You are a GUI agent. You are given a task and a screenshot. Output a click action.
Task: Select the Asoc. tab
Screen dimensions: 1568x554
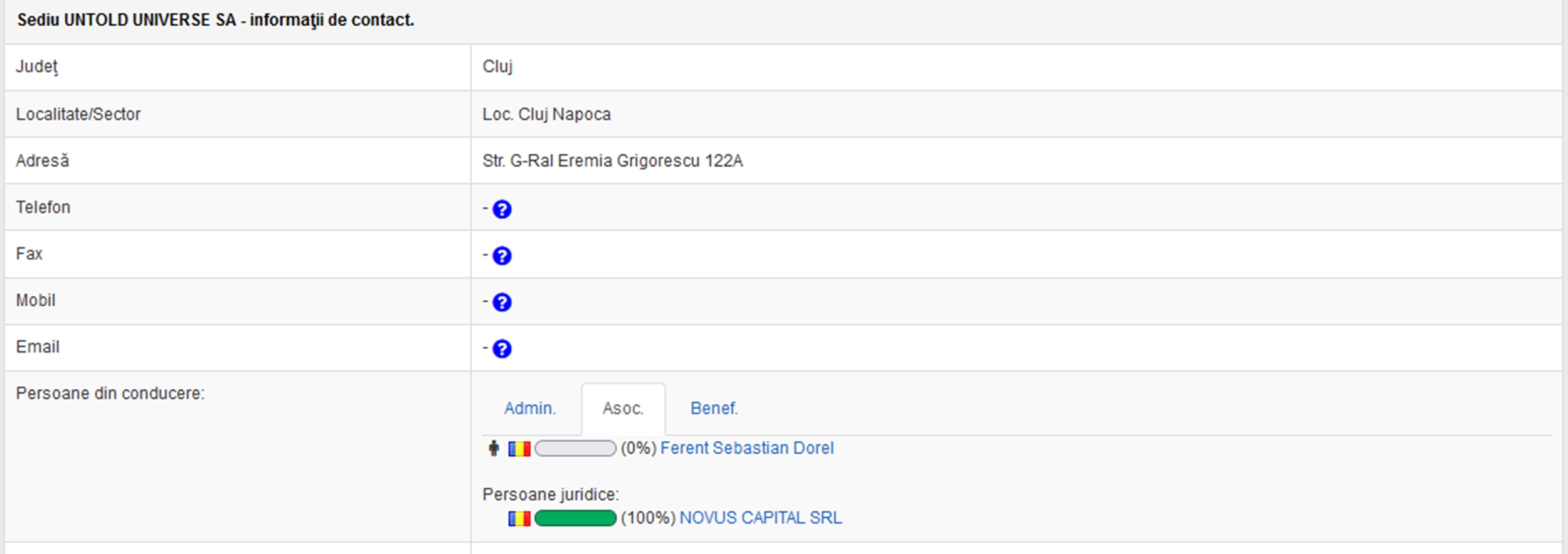[x=623, y=409]
